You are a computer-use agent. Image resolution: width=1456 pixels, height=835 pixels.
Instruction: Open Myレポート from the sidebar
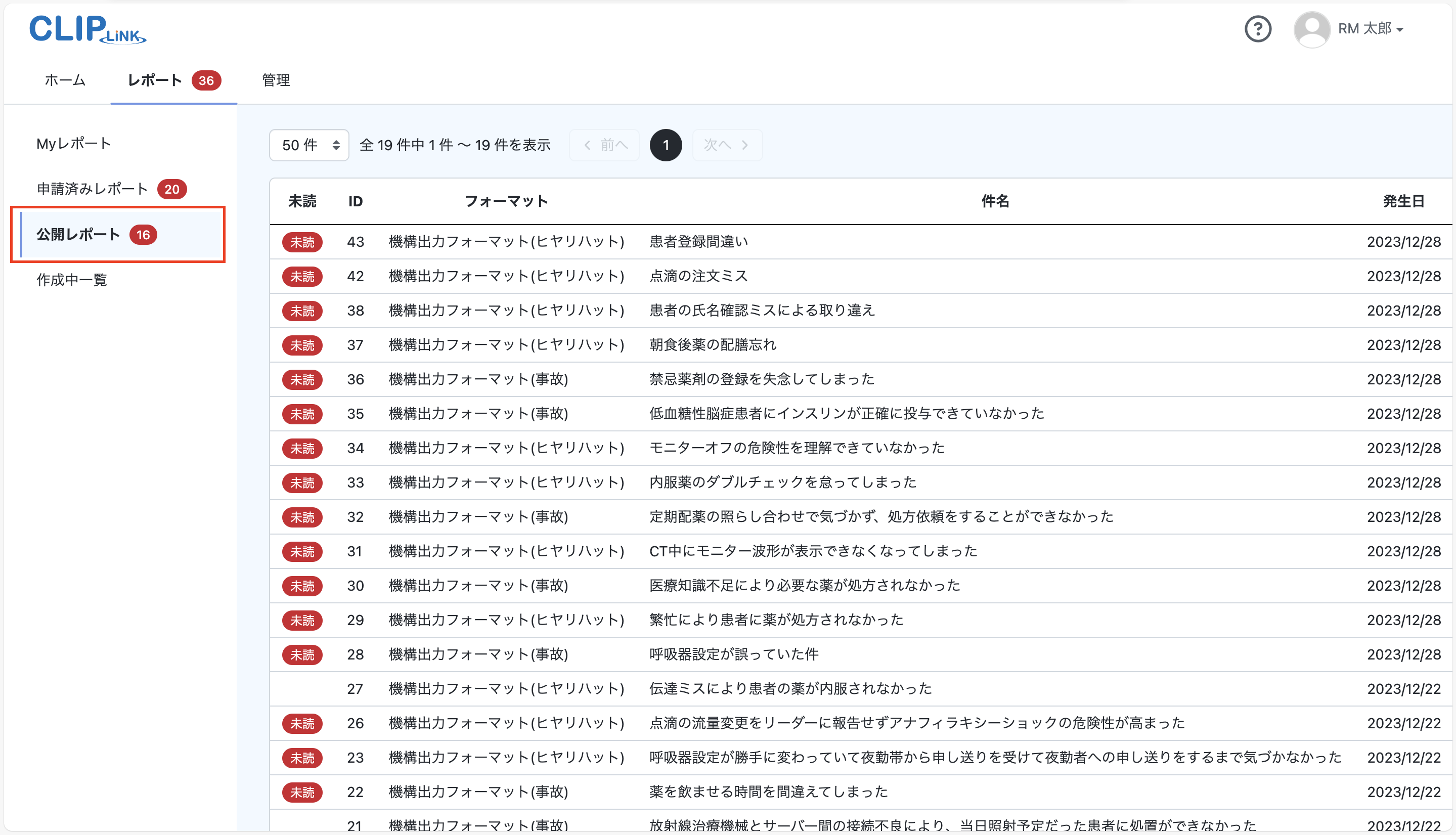tap(73, 143)
